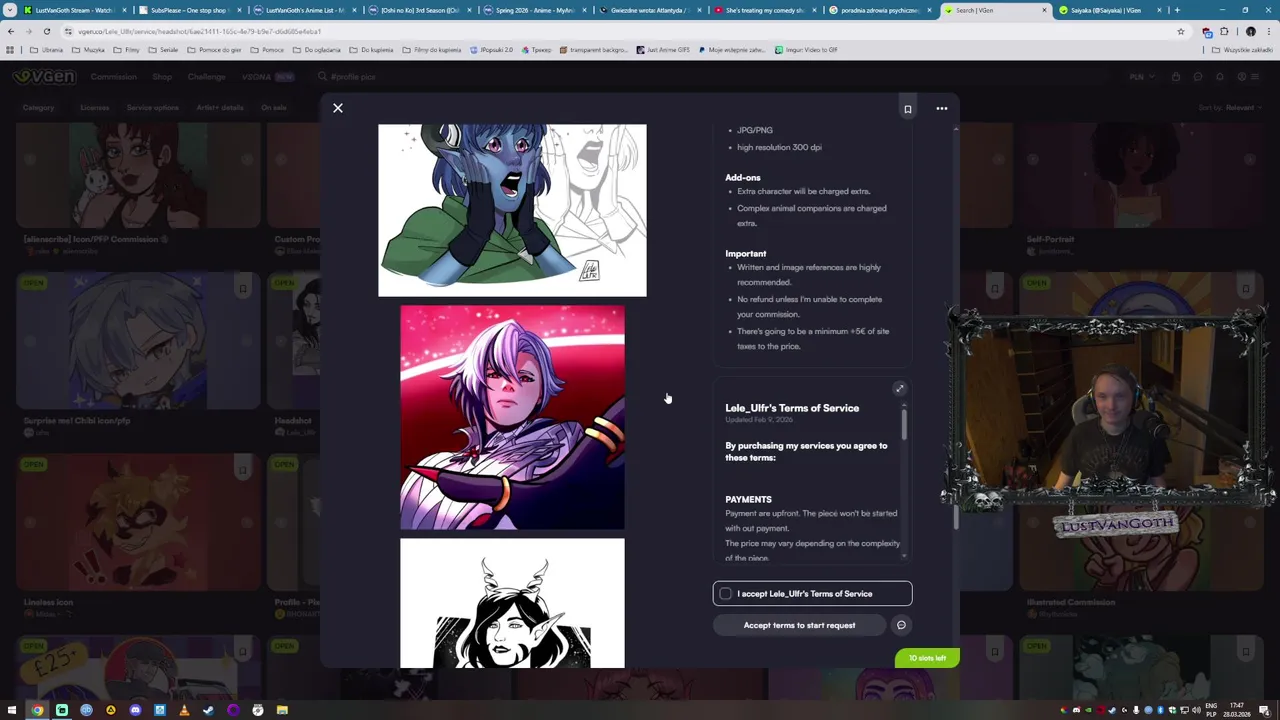Open the Shop nav item
1280x720 pixels.
[162, 77]
